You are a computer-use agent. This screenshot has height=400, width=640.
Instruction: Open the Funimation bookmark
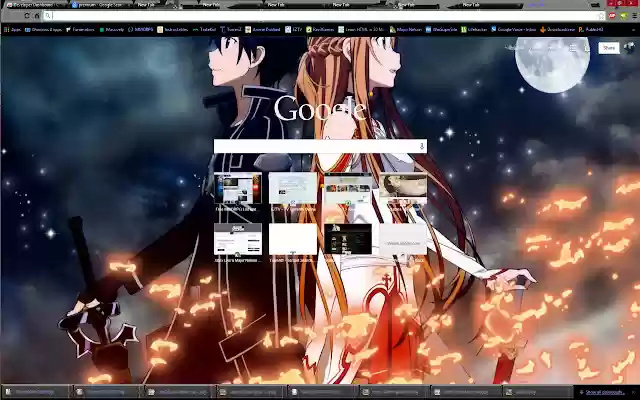(x=80, y=29)
